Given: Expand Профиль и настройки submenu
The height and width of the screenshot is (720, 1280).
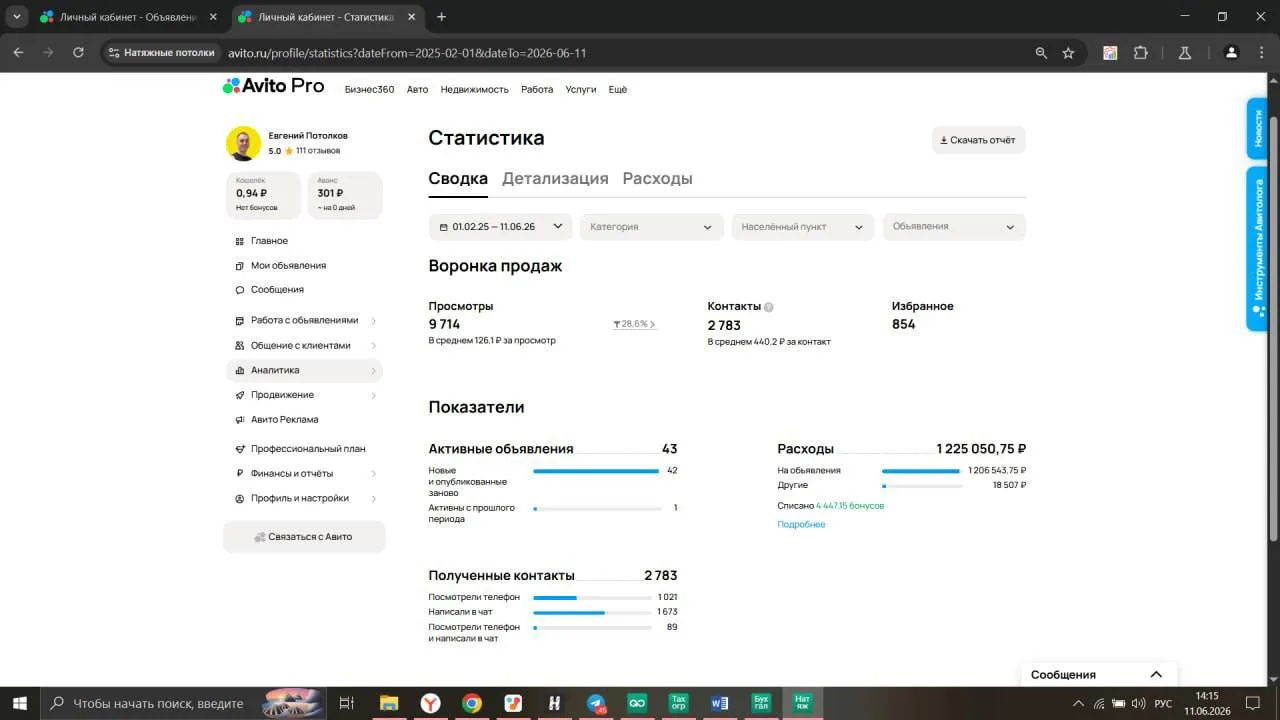Looking at the screenshot, I should pos(374,499).
